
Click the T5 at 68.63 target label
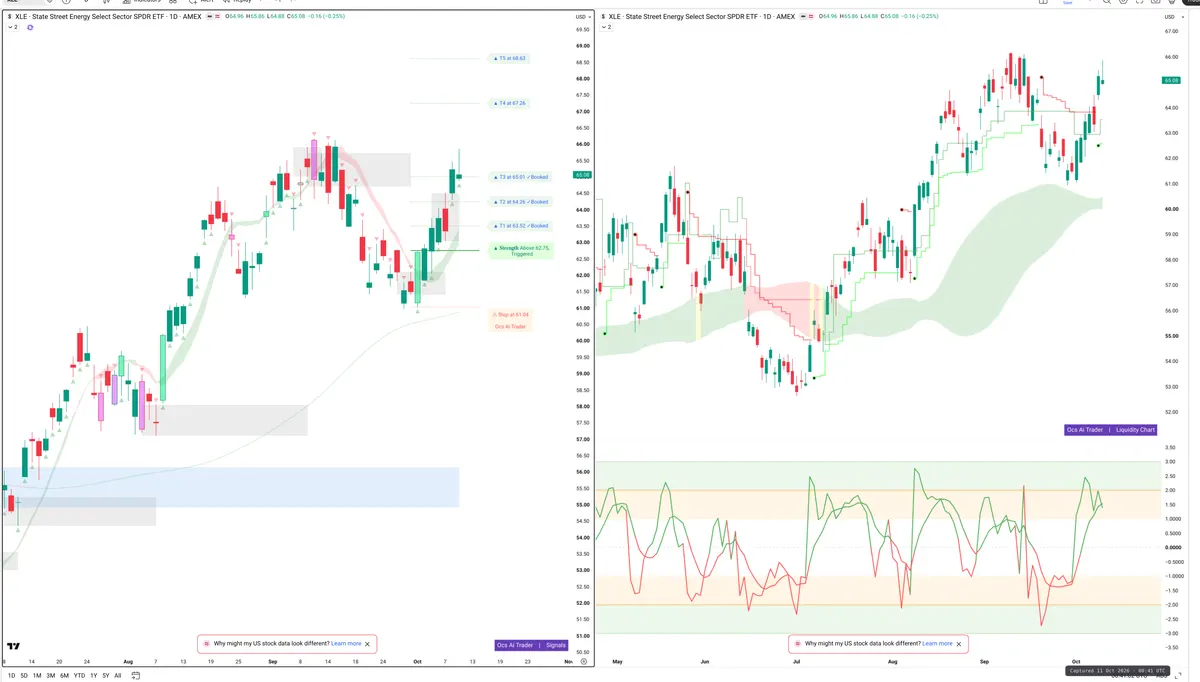[x=508, y=59]
